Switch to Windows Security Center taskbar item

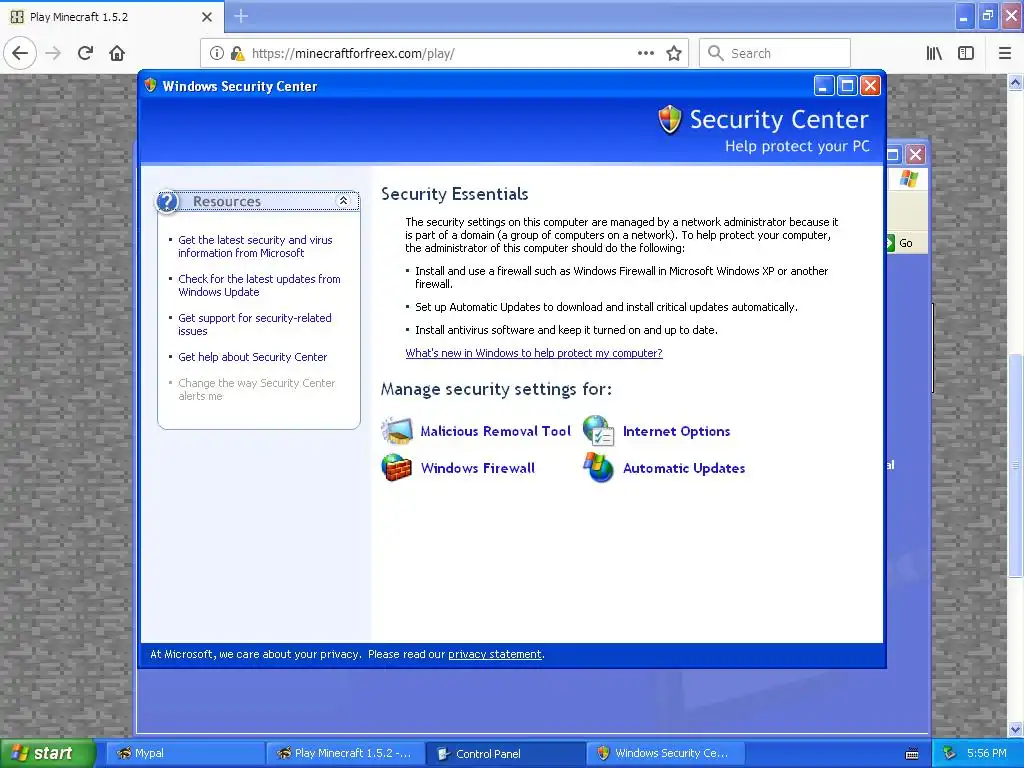click(666, 753)
